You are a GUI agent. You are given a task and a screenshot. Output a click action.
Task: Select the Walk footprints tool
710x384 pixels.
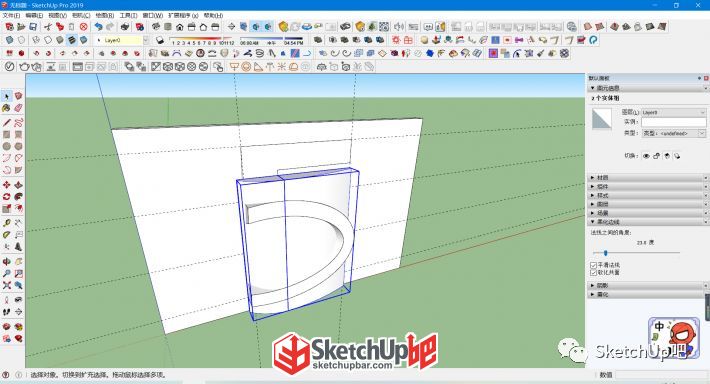coord(6,312)
